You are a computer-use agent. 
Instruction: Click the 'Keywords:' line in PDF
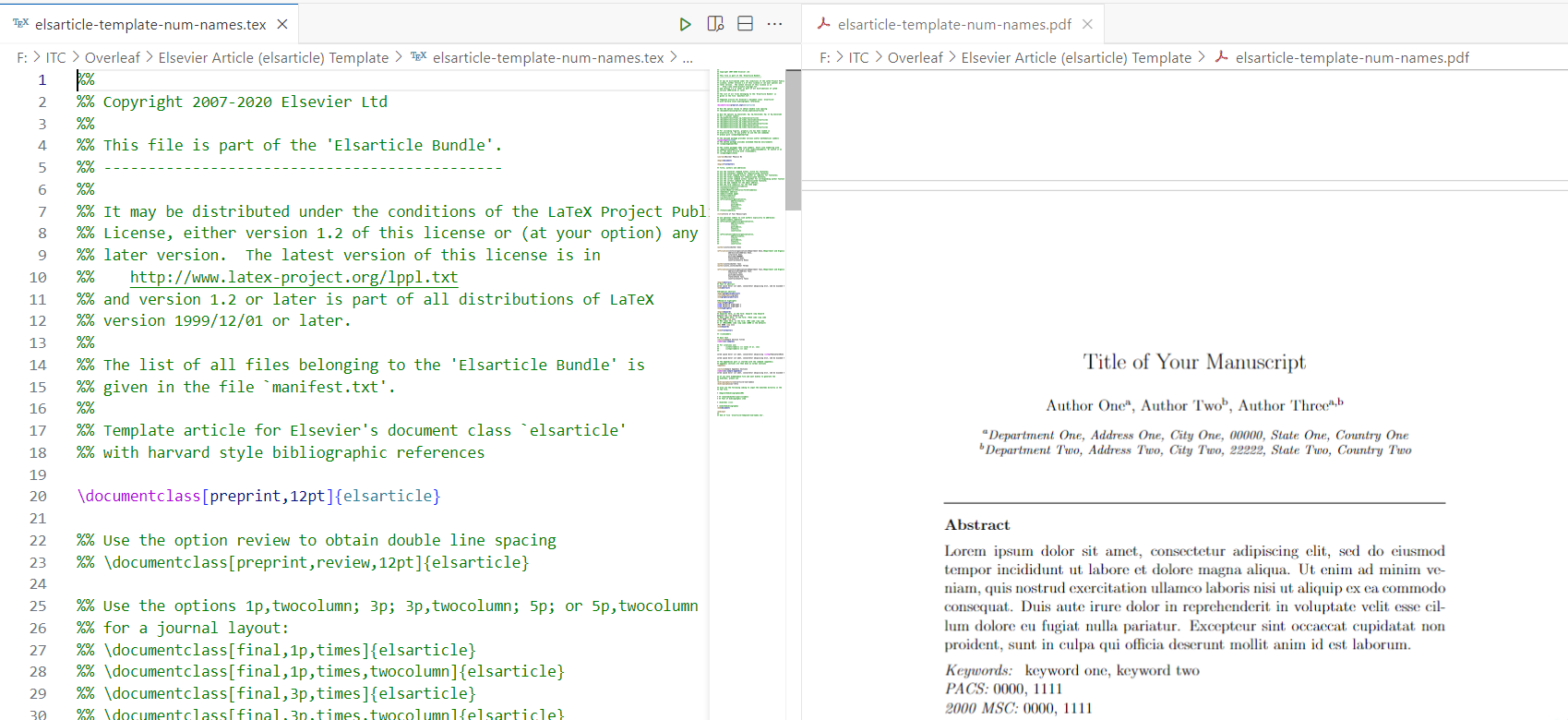click(1072, 670)
